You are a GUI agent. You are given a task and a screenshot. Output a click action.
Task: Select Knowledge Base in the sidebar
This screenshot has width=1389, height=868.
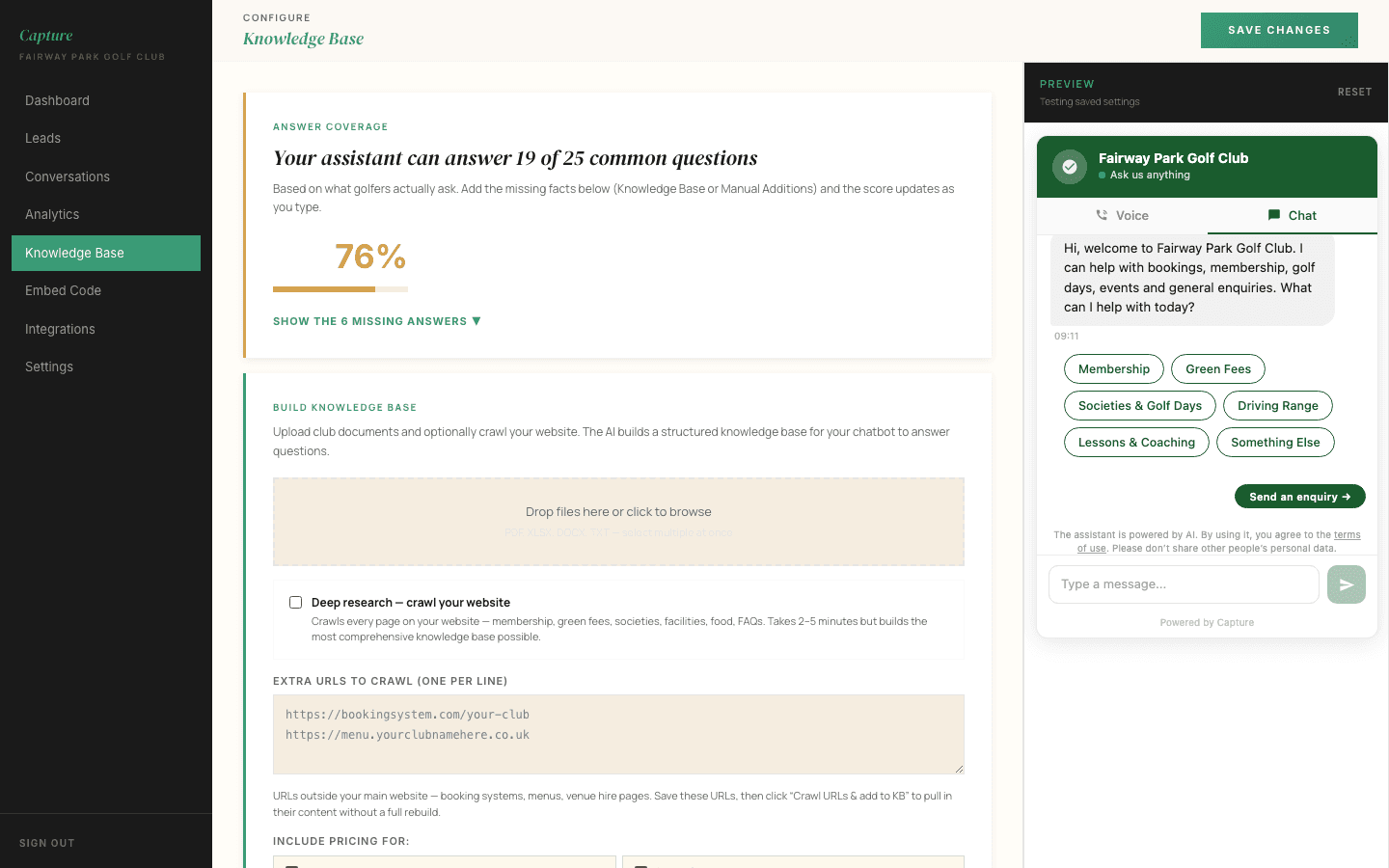point(106,253)
